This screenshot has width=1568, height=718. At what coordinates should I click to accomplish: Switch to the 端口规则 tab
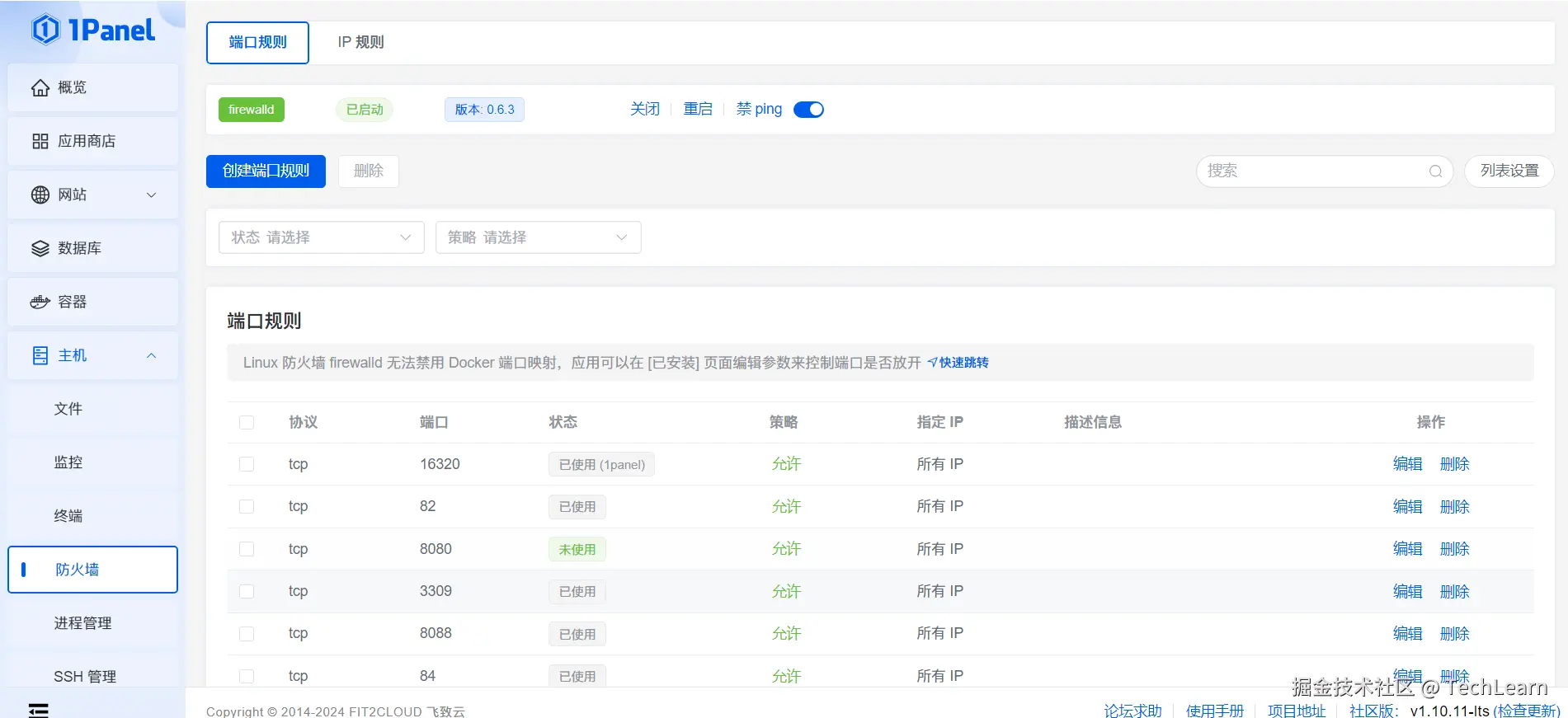257,42
